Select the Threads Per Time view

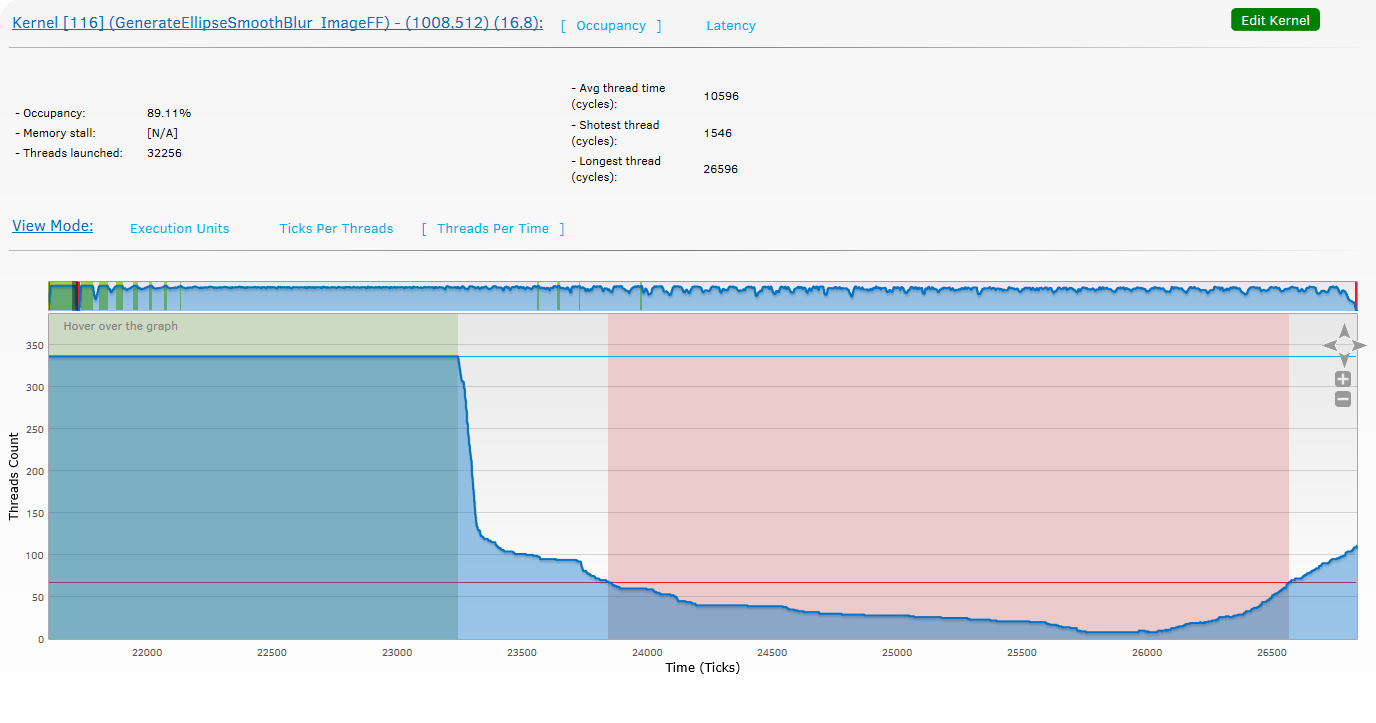(492, 229)
